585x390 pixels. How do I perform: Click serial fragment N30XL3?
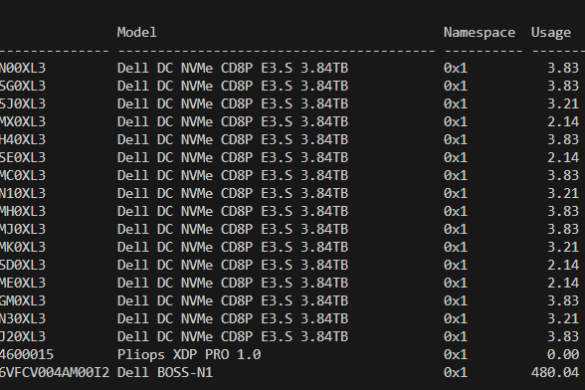point(23,318)
